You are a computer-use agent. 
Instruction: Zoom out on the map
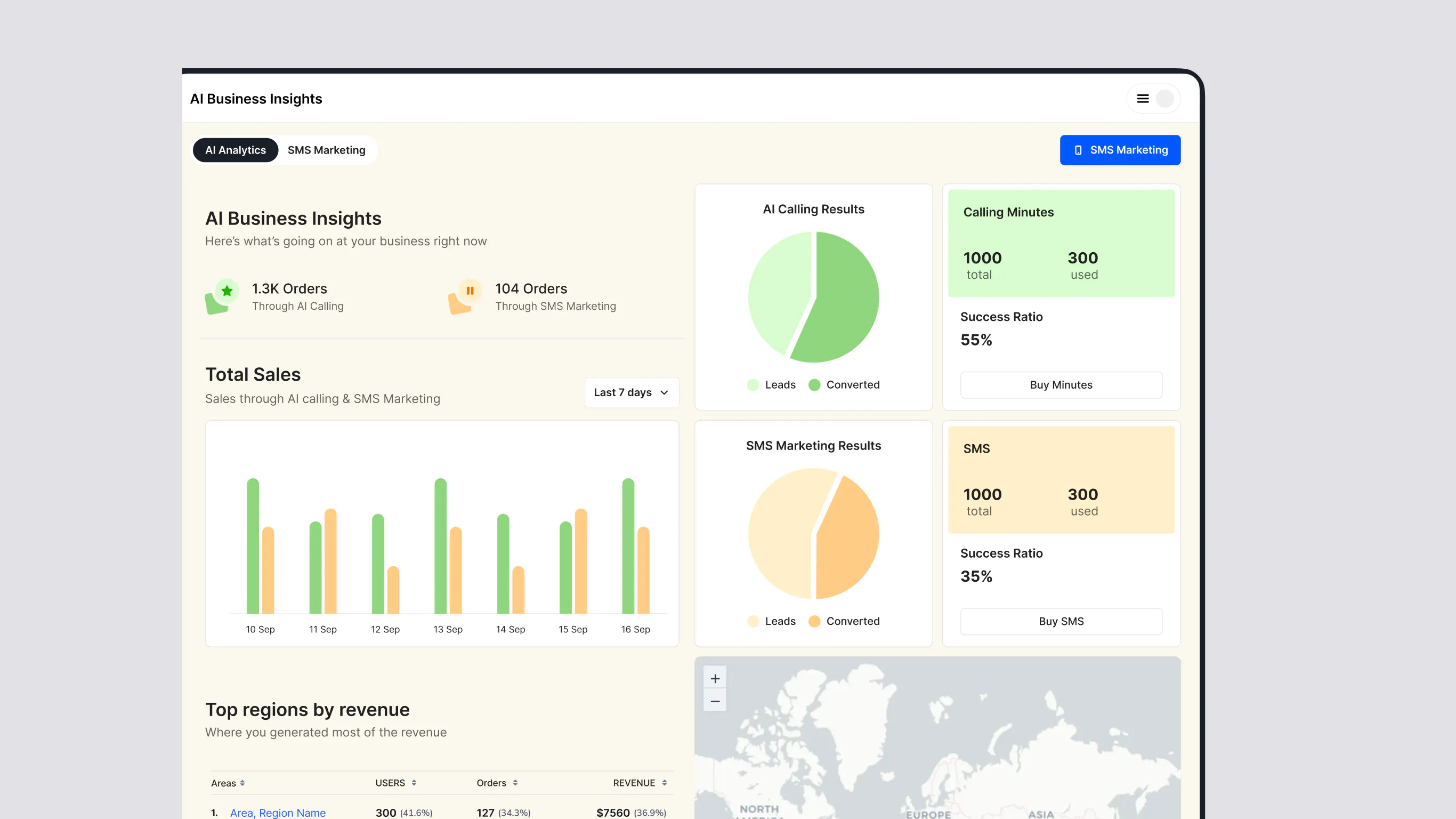(x=715, y=701)
